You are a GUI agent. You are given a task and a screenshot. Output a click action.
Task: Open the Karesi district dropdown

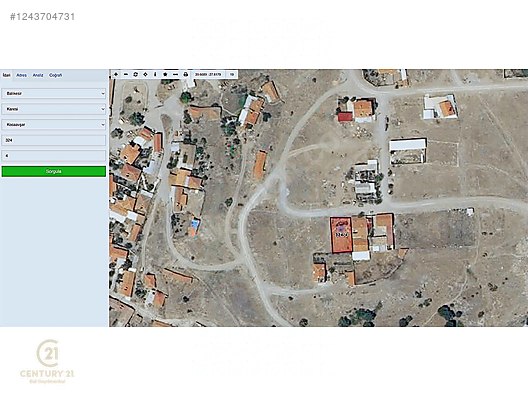(54, 109)
